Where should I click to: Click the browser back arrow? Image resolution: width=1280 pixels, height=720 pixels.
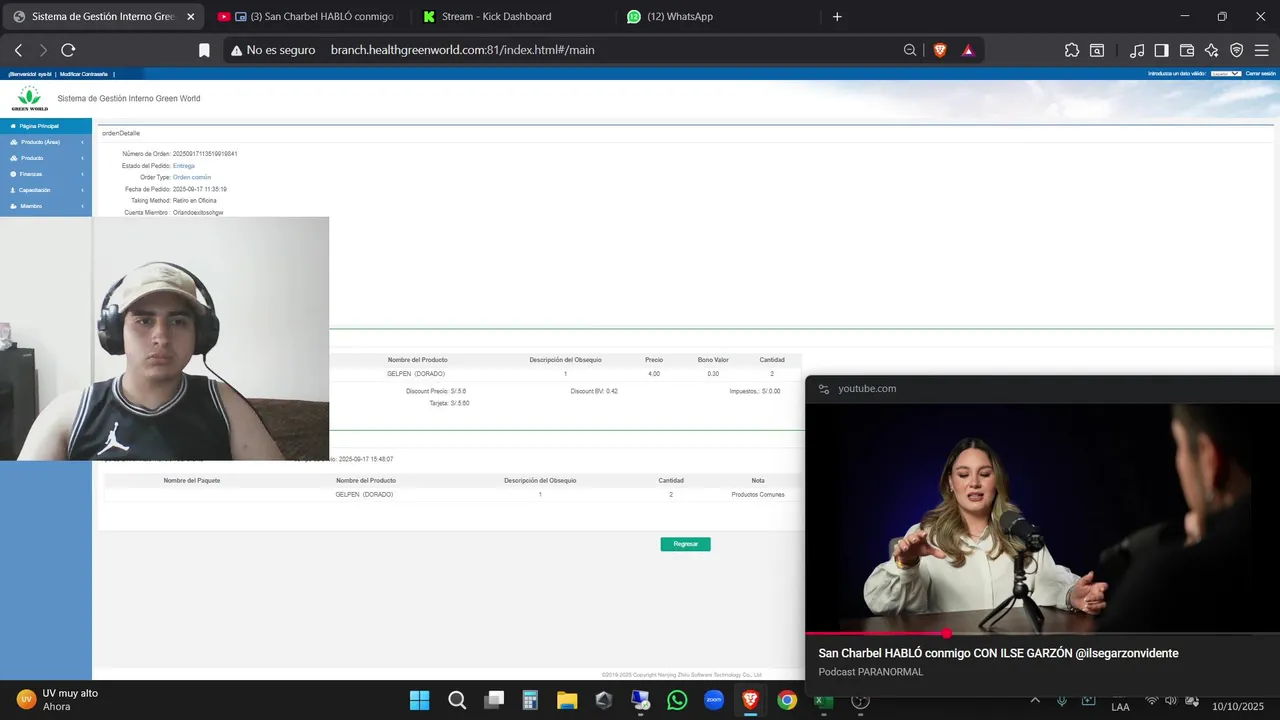(18, 50)
